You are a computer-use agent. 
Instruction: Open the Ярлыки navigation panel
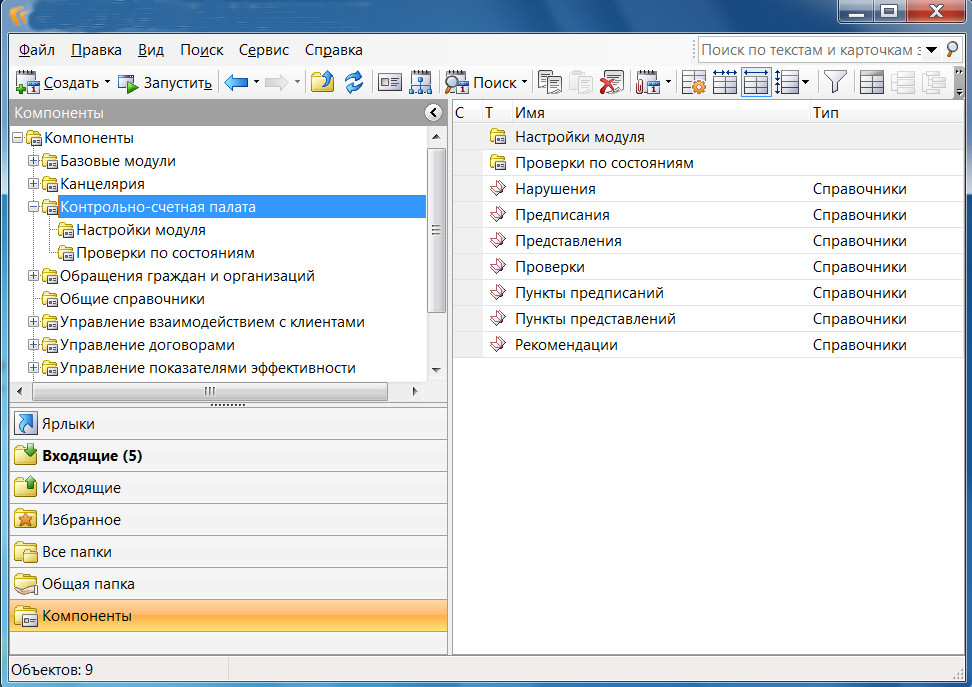pos(228,424)
